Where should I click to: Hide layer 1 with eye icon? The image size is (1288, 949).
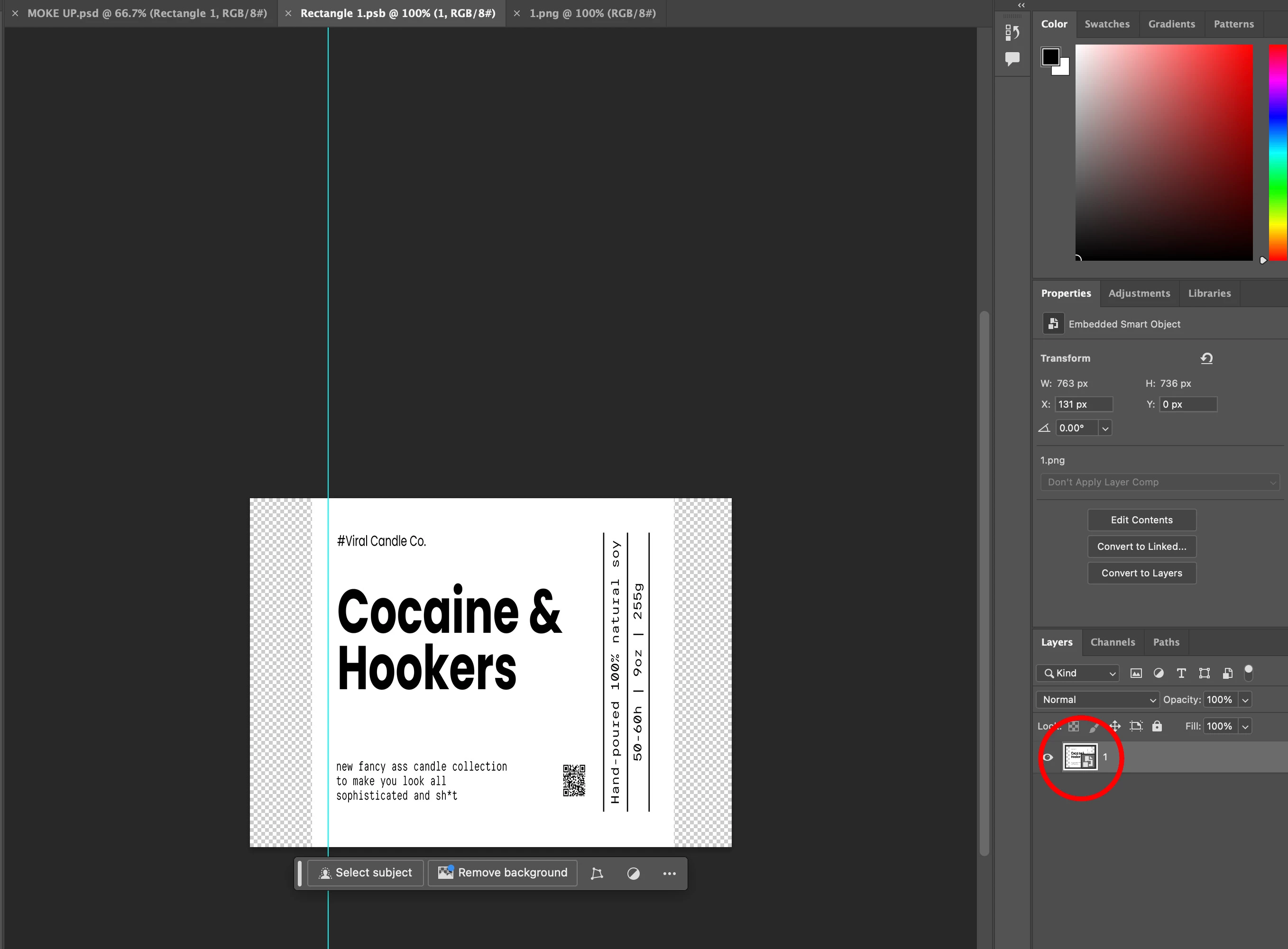pos(1048,757)
